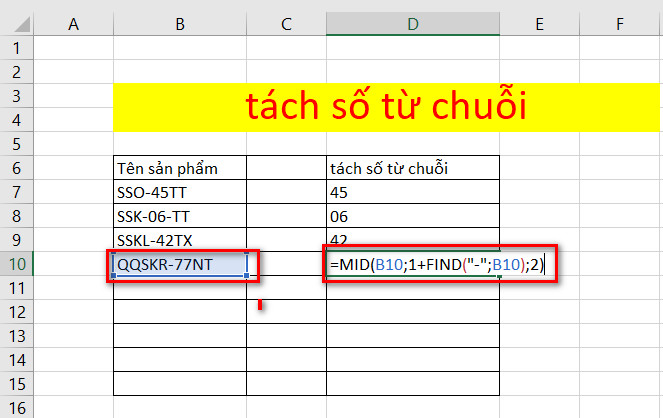The width and height of the screenshot is (663, 418).
Task: Select column C header
Action: [287, 24]
